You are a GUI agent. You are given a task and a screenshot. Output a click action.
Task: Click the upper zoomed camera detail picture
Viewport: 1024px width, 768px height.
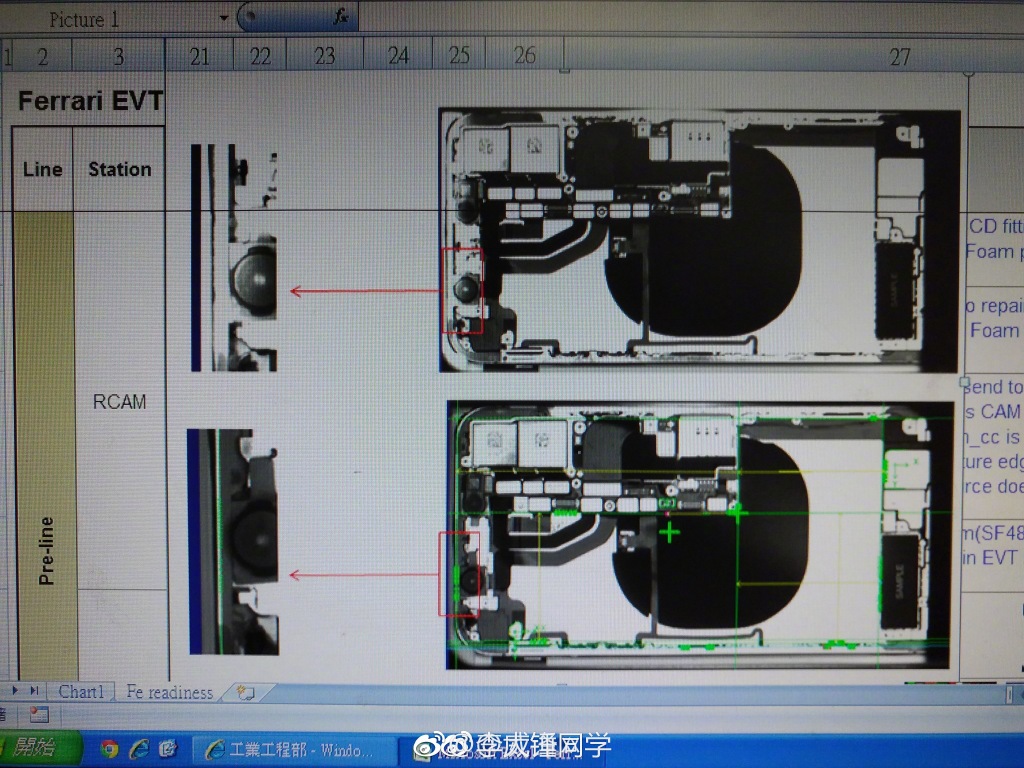click(234, 258)
